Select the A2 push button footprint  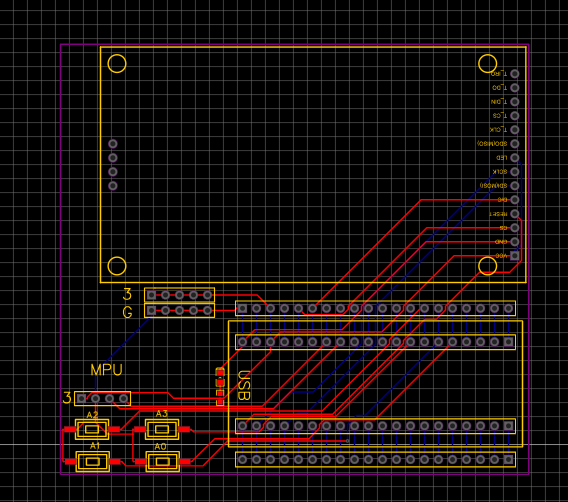(x=92, y=430)
